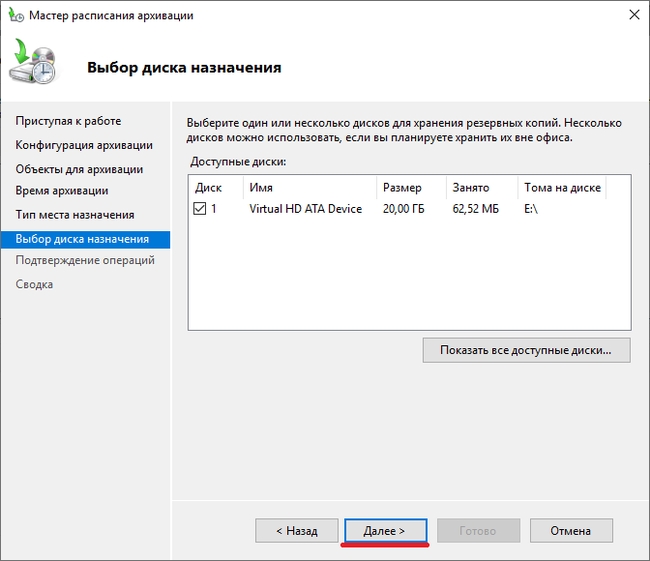Select the "Конфигурация архивации" step

[x=84, y=145]
